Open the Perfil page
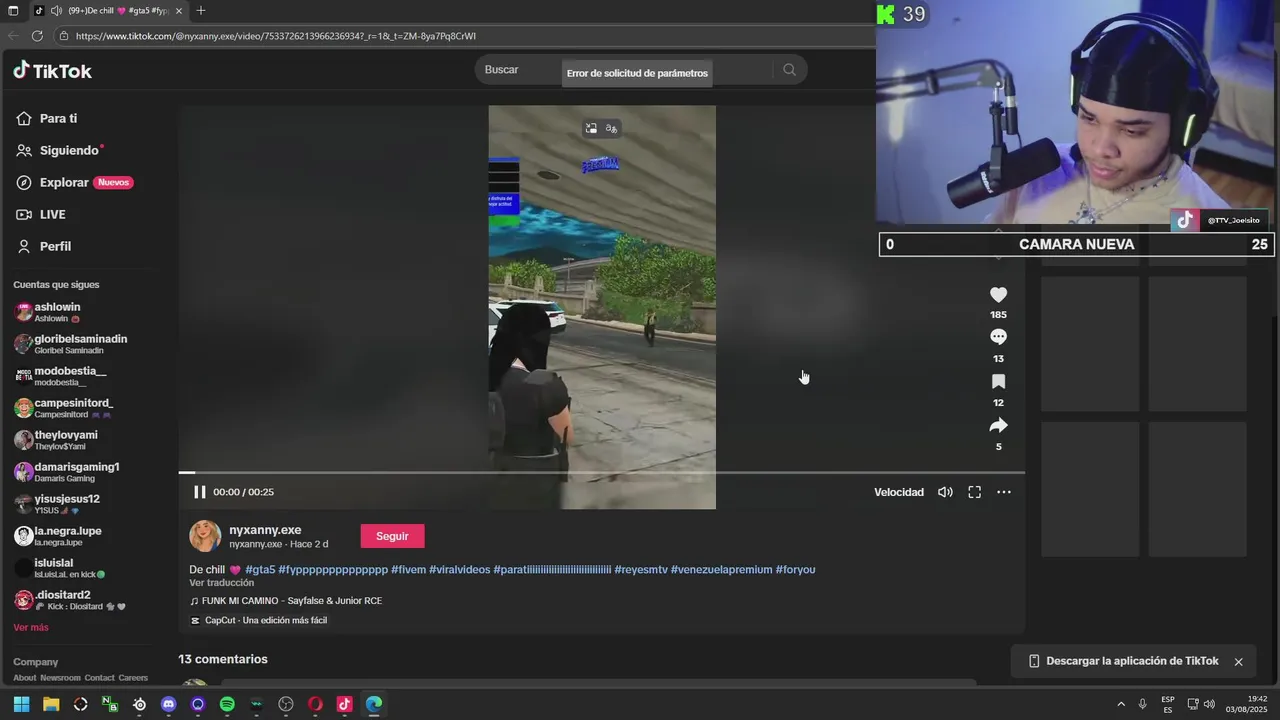This screenshot has height=720, width=1280. point(44,246)
